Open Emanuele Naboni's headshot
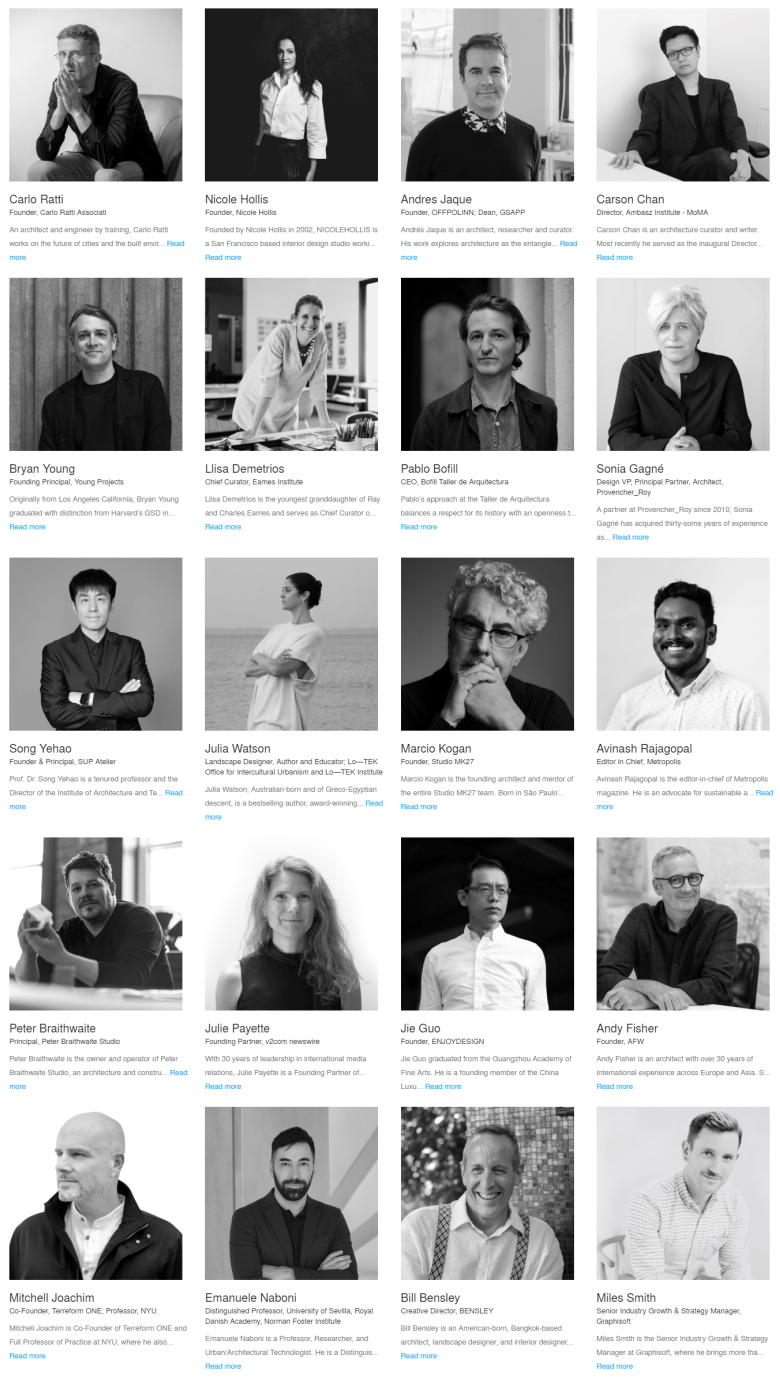 [x=291, y=1193]
